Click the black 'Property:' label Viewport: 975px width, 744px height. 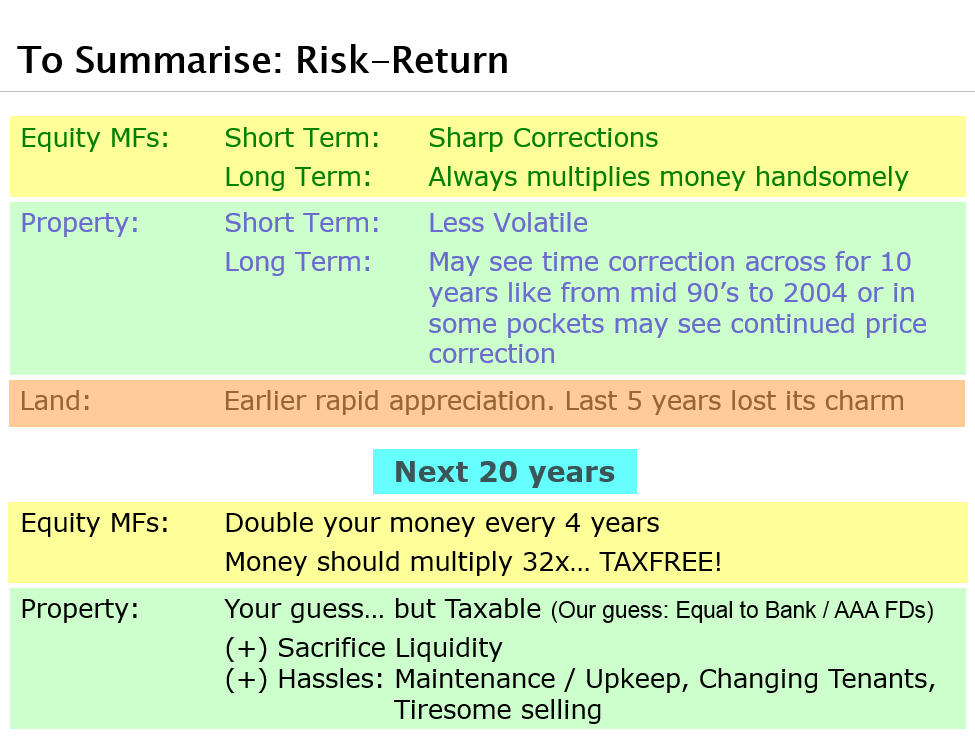pos(80,609)
